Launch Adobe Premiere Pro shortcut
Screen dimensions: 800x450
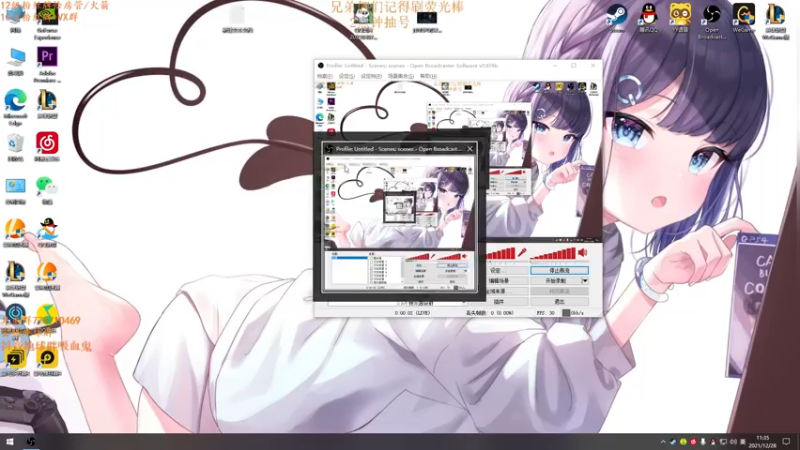click(47, 64)
